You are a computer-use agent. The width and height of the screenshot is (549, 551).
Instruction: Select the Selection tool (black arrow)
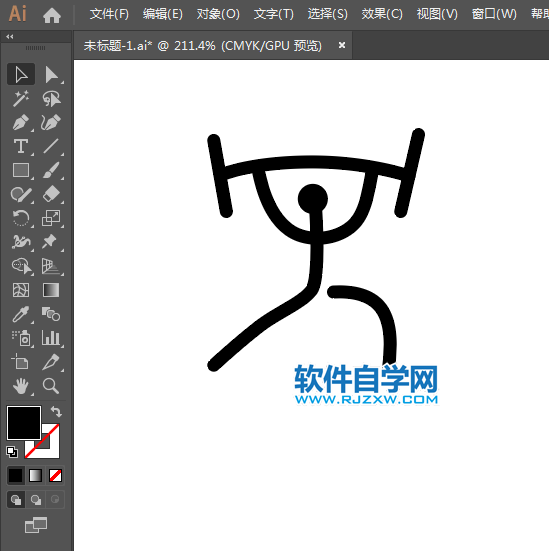pos(21,74)
